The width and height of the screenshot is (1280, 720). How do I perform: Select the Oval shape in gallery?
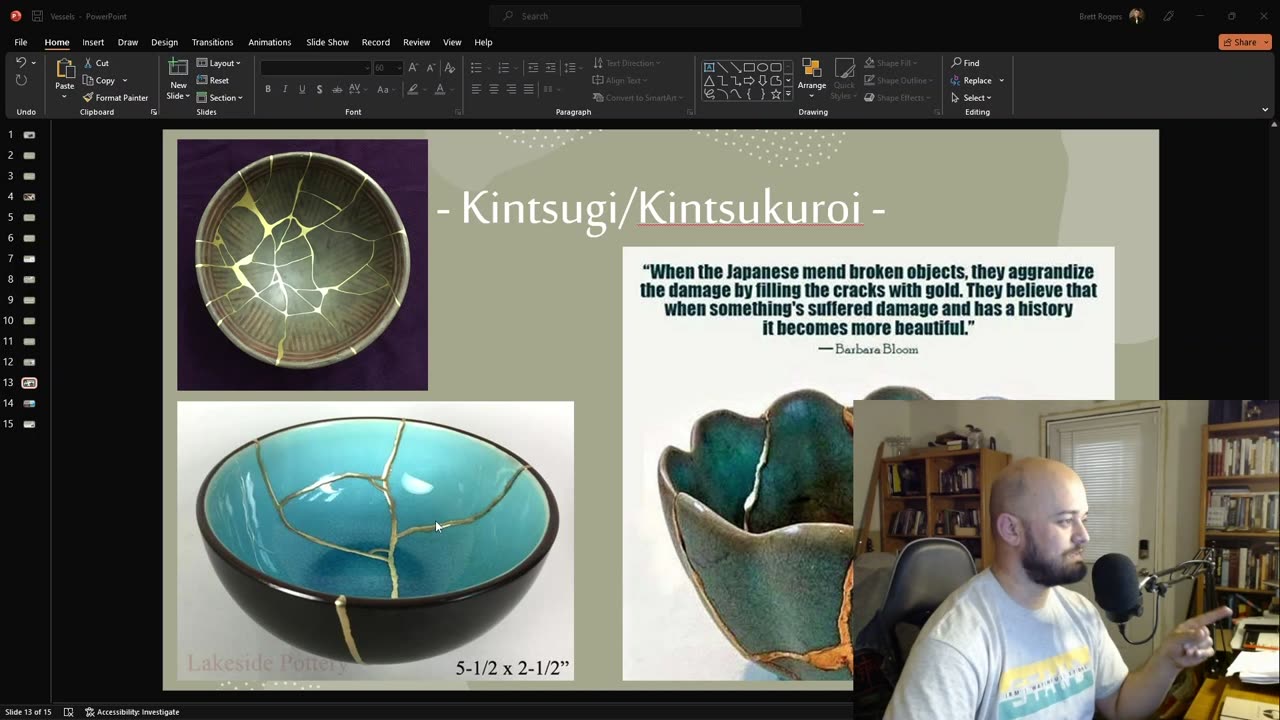(x=762, y=67)
